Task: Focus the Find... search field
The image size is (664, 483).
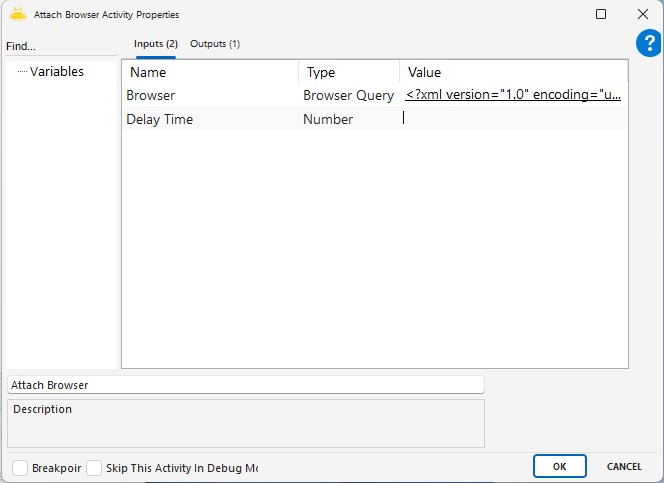Action: coord(60,46)
